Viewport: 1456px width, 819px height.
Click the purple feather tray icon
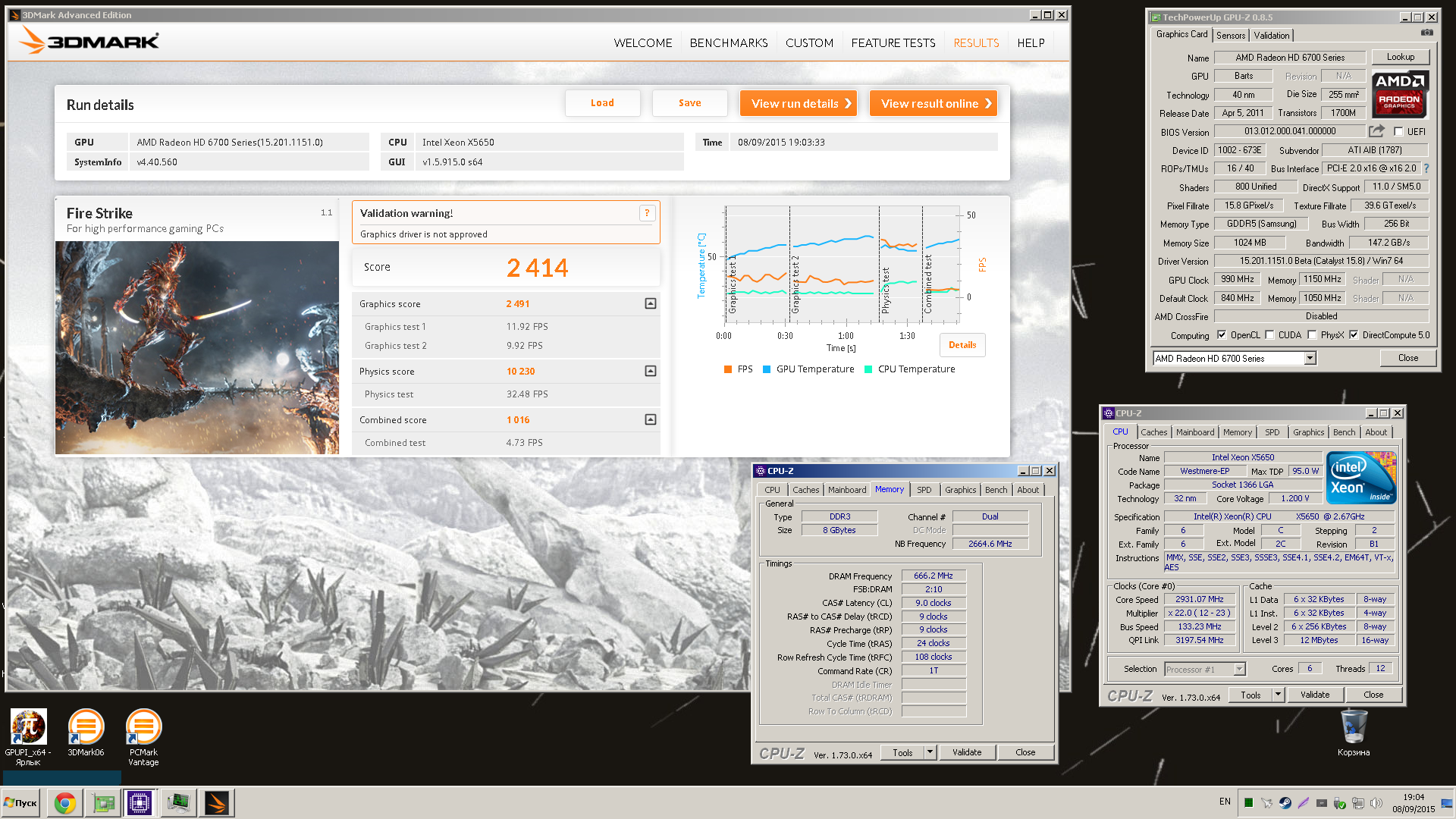(1304, 802)
